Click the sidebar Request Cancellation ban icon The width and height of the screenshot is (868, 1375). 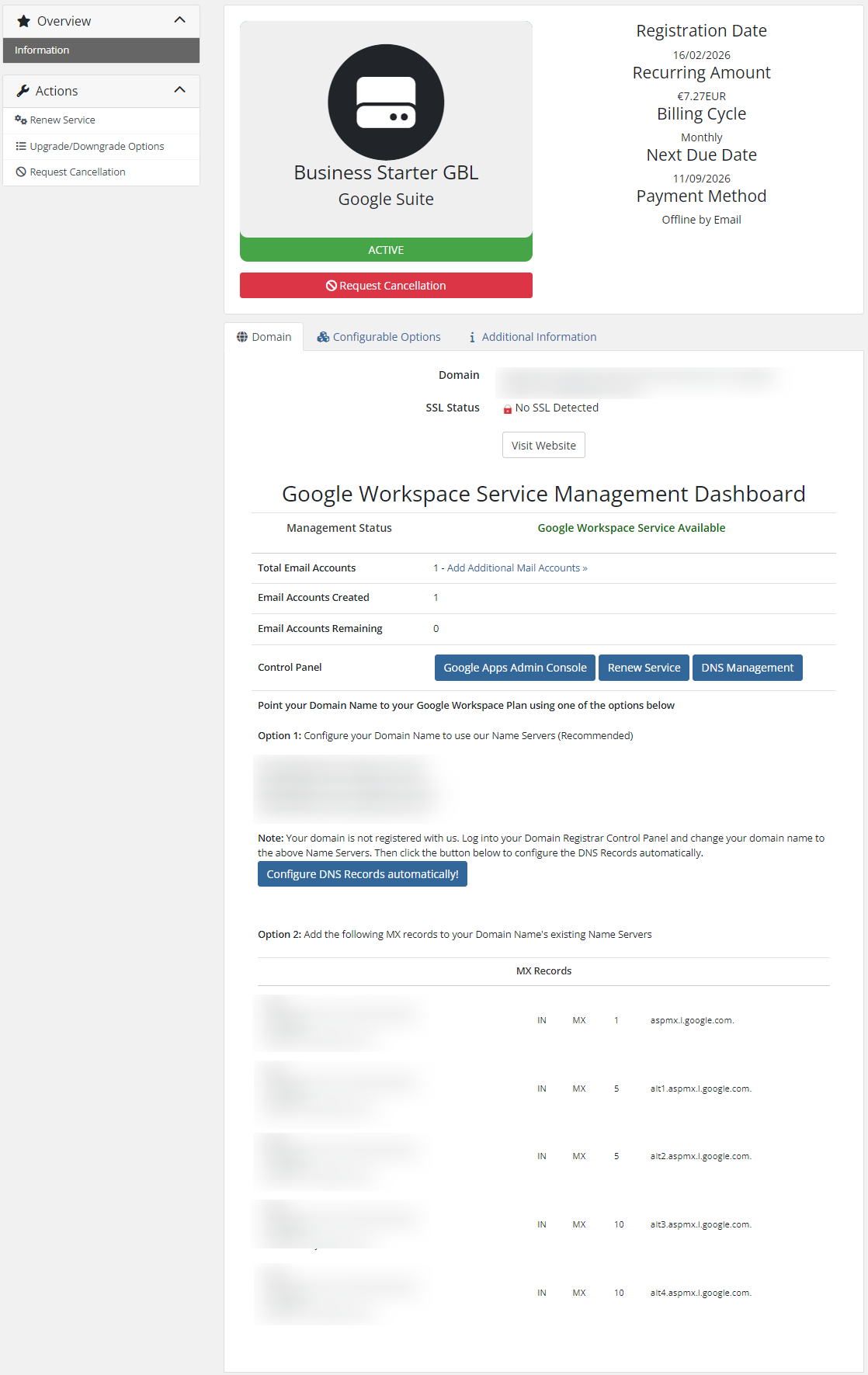coord(21,172)
